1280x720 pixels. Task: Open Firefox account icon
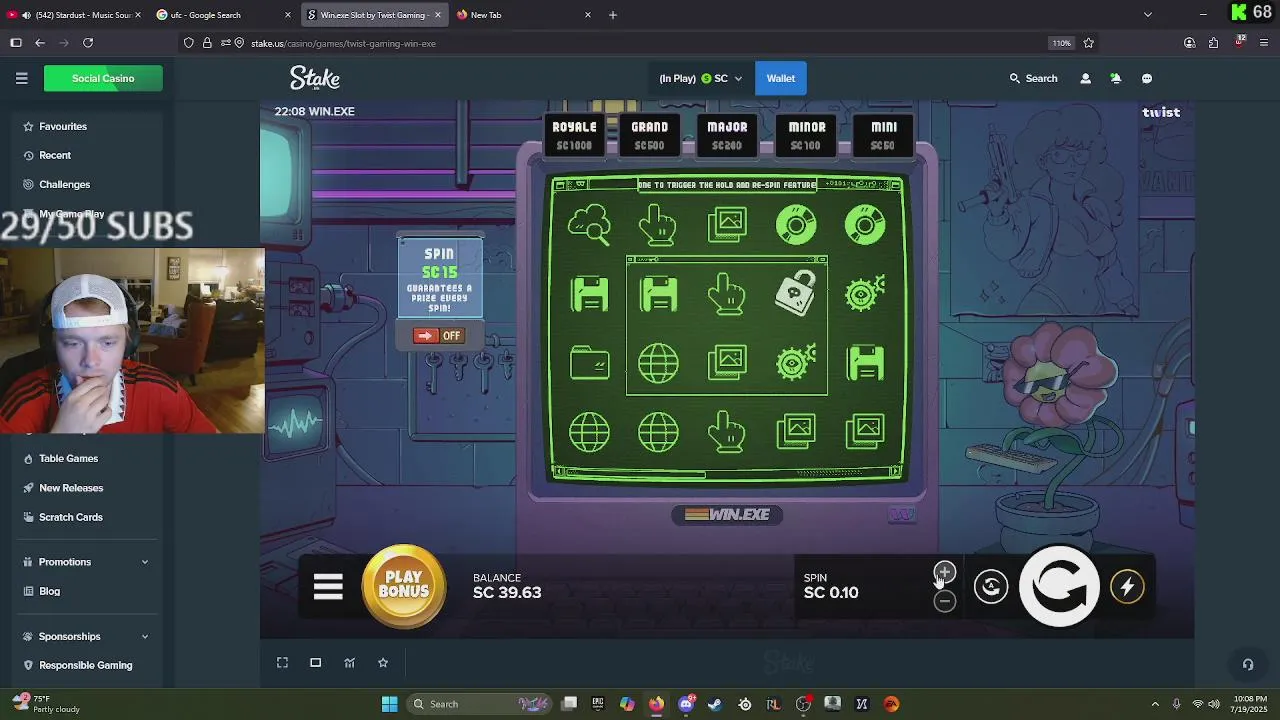click(x=1189, y=43)
